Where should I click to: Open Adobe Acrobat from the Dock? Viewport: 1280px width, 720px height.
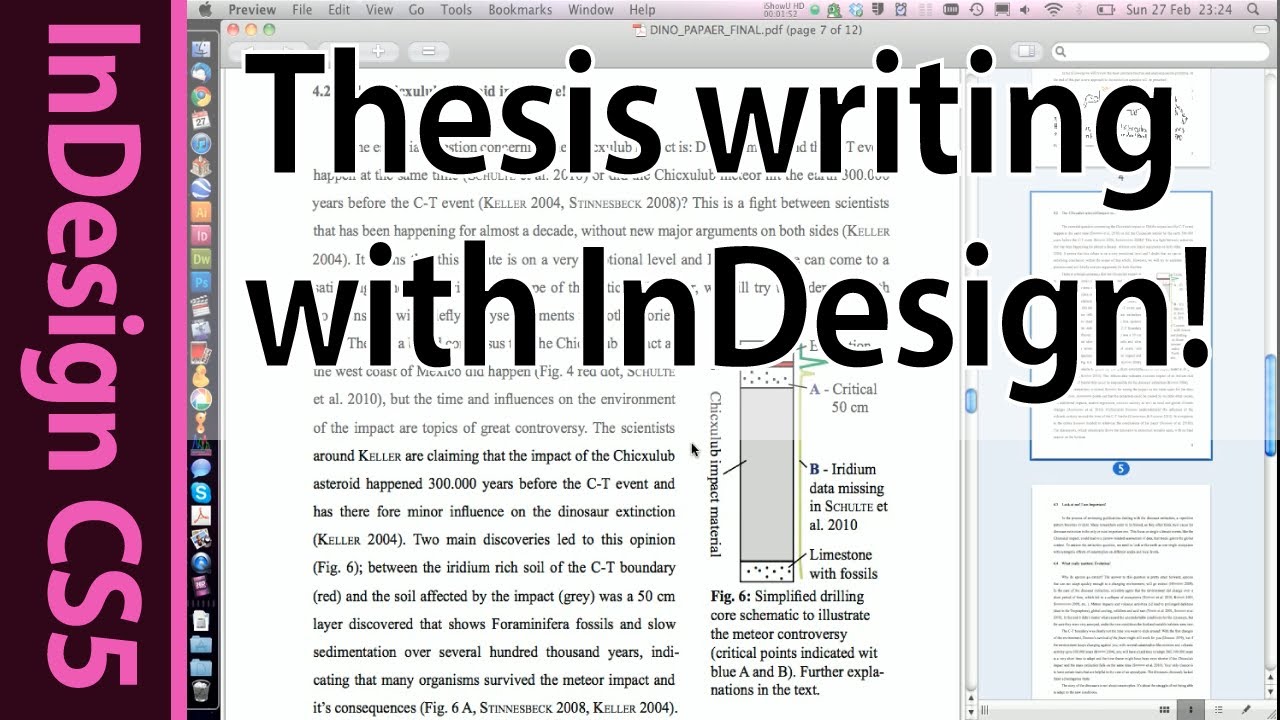tap(201, 515)
